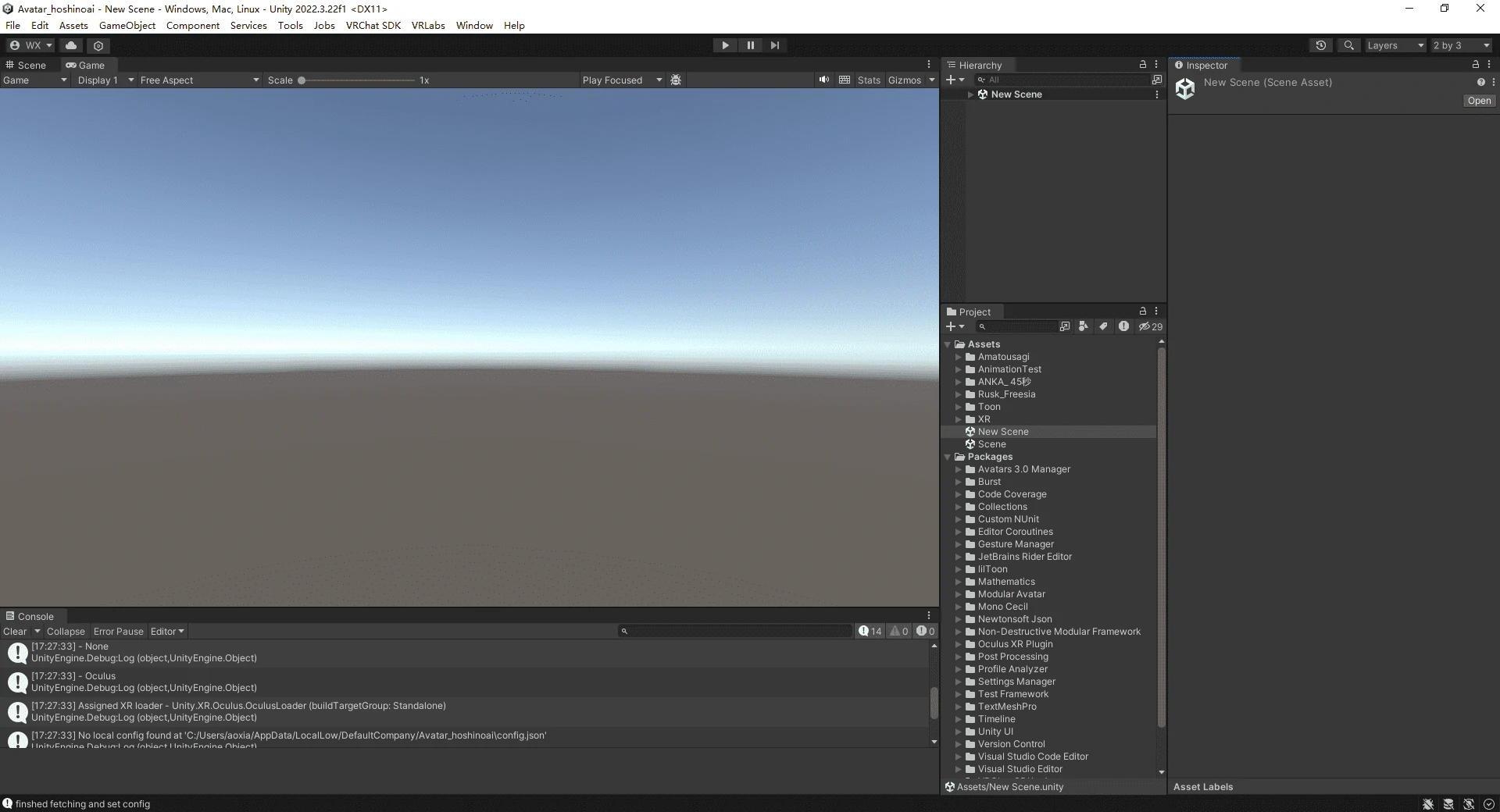This screenshot has width=1500, height=812.
Task: Toggle hidden packages visibility count
Action: [x=1150, y=326]
